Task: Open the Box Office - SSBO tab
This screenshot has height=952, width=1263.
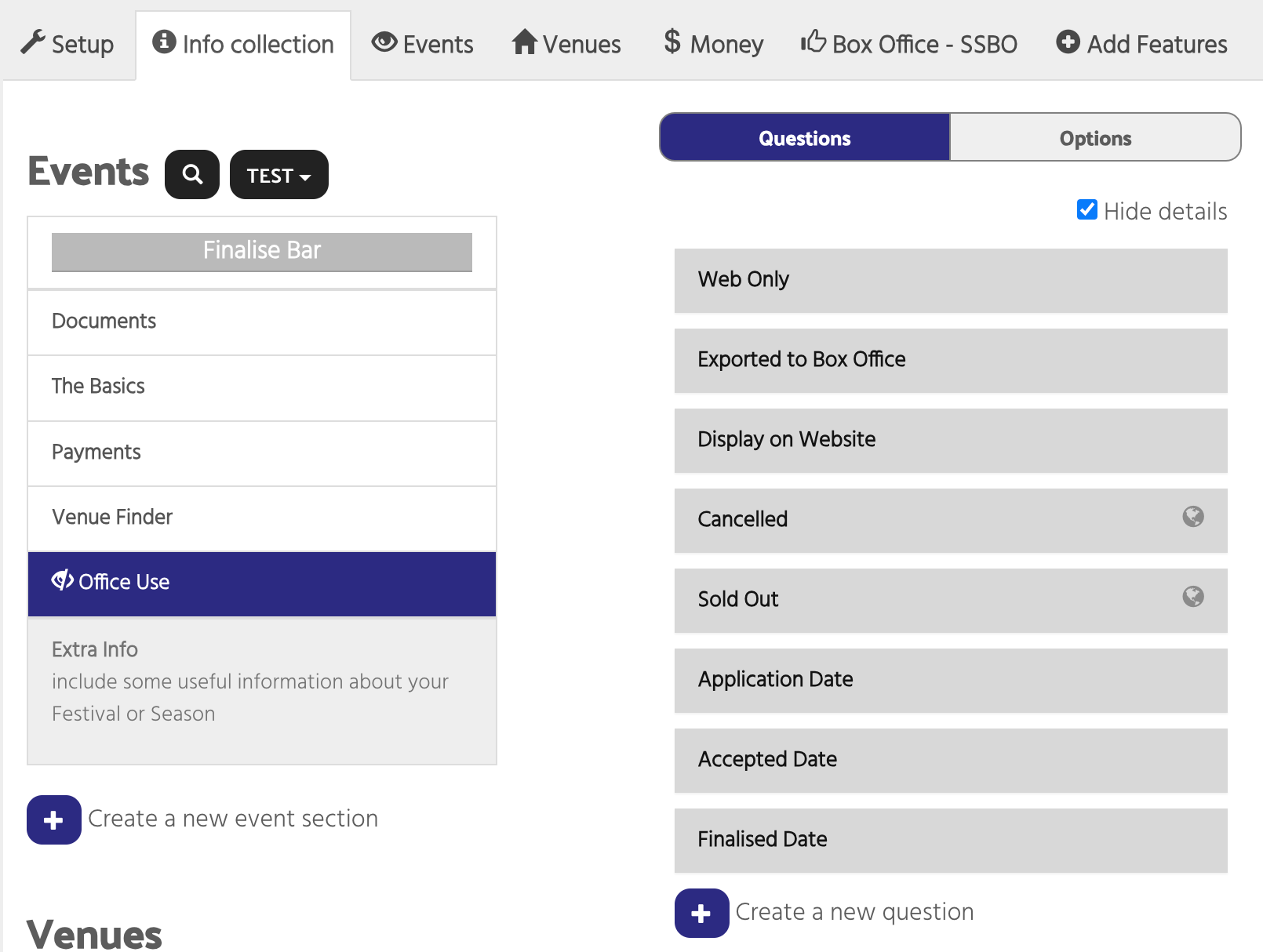Action: pyautogui.click(x=909, y=44)
